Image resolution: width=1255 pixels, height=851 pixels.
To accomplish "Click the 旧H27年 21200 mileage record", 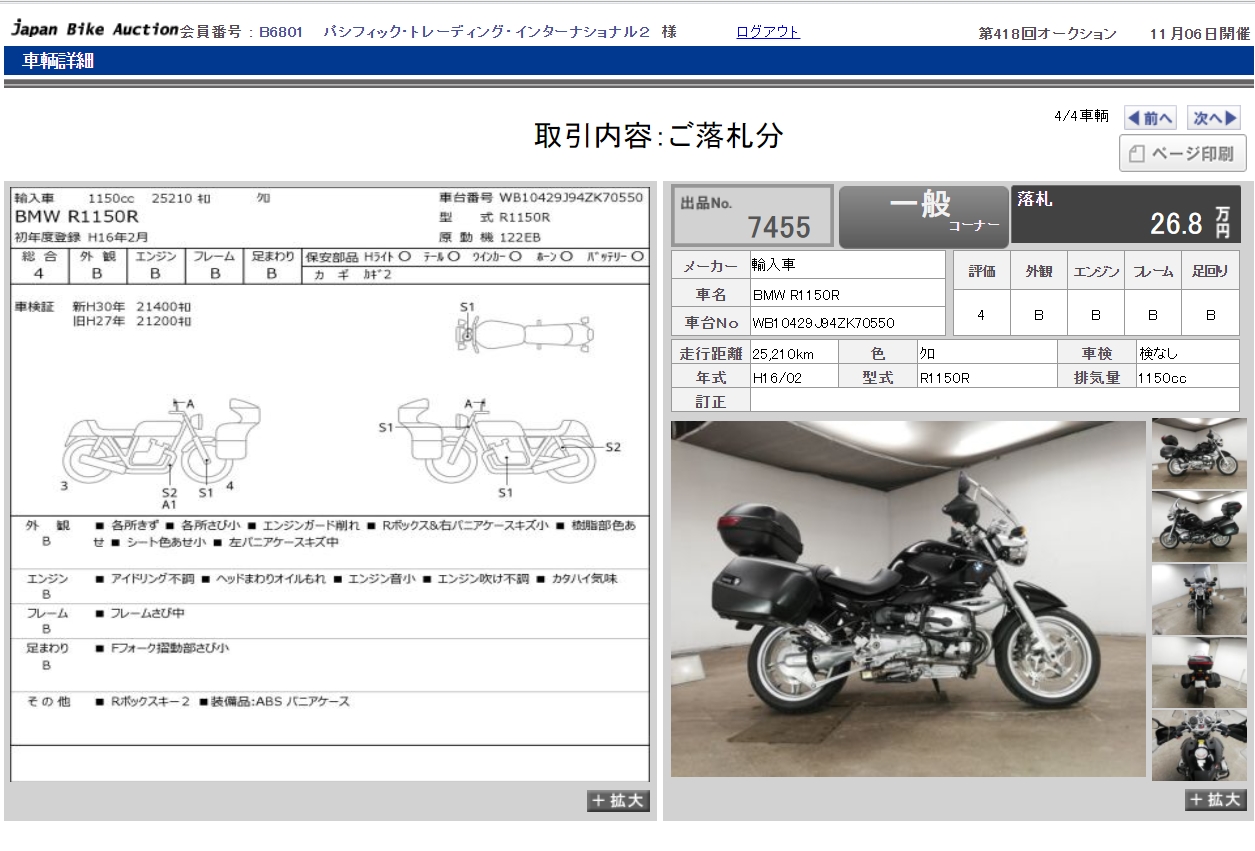I will tap(133, 321).
